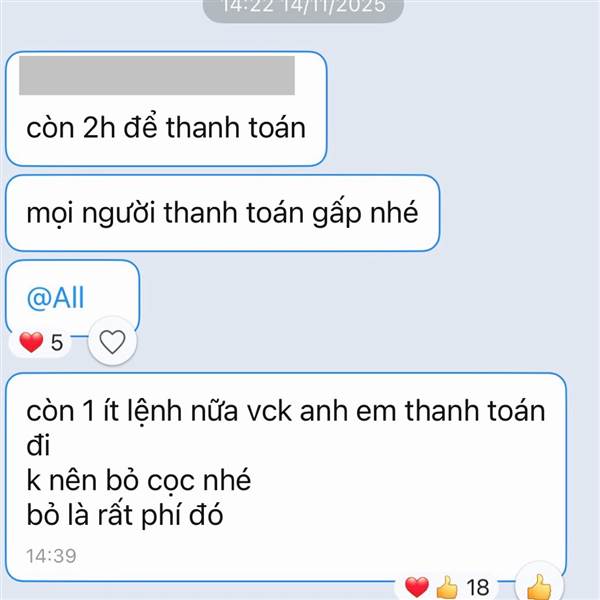
Task: Tap the 14:39 message timestamp
Action: coord(51,556)
